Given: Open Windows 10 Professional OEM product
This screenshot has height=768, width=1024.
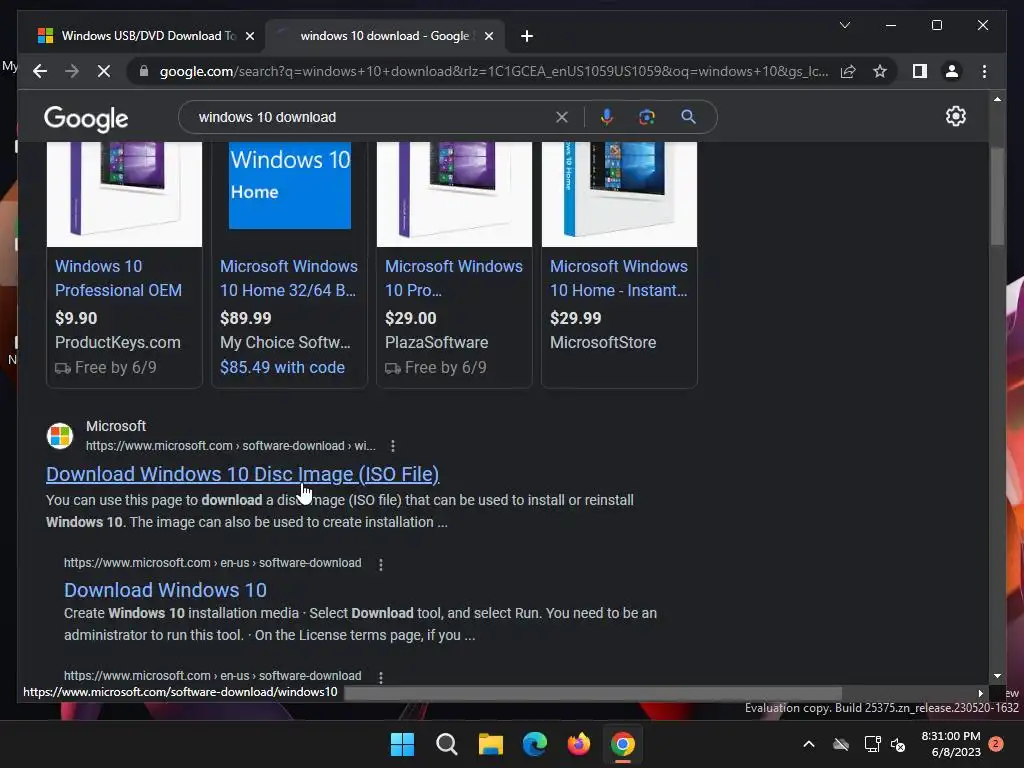Looking at the screenshot, I should tap(118, 278).
